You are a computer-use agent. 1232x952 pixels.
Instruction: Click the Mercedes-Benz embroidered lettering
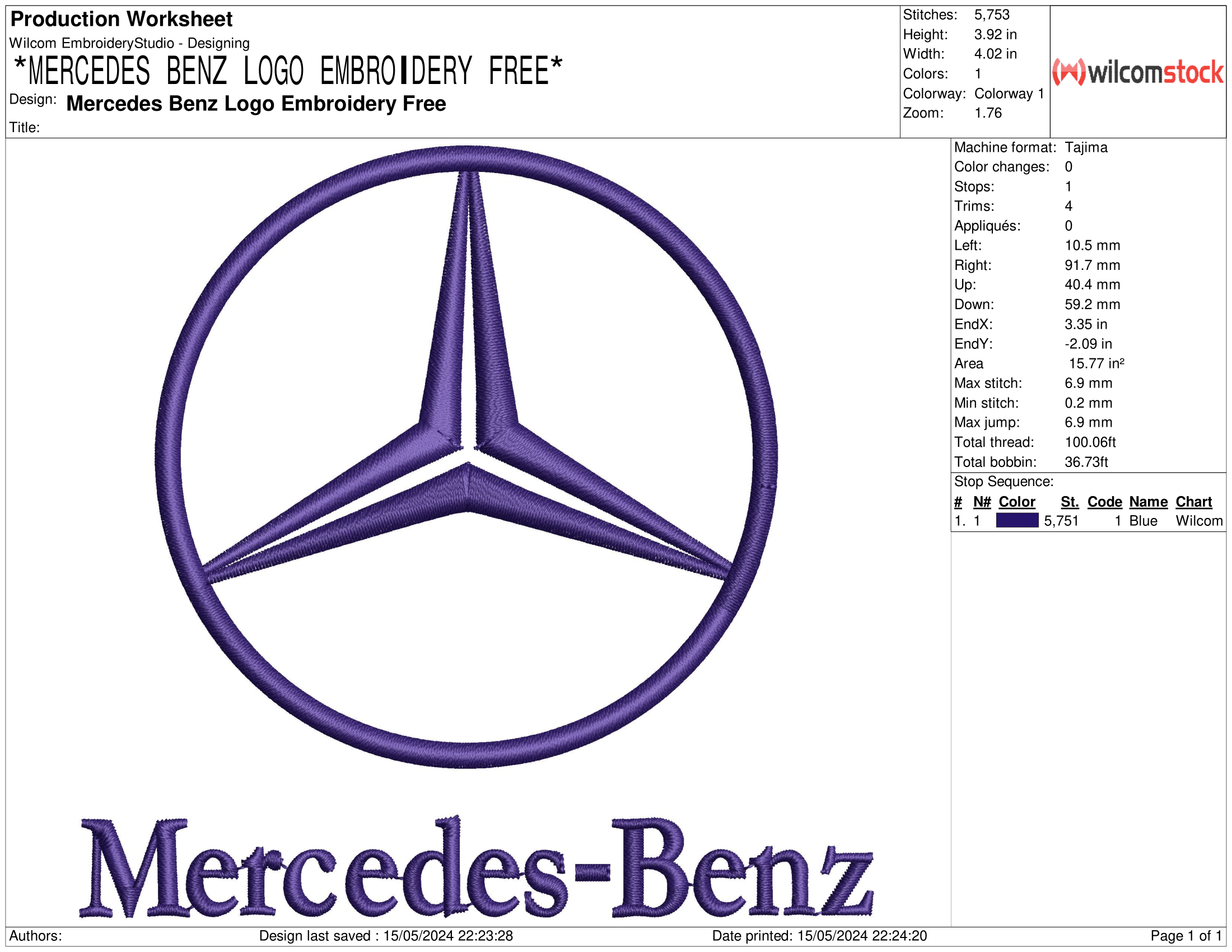[x=477, y=867]
